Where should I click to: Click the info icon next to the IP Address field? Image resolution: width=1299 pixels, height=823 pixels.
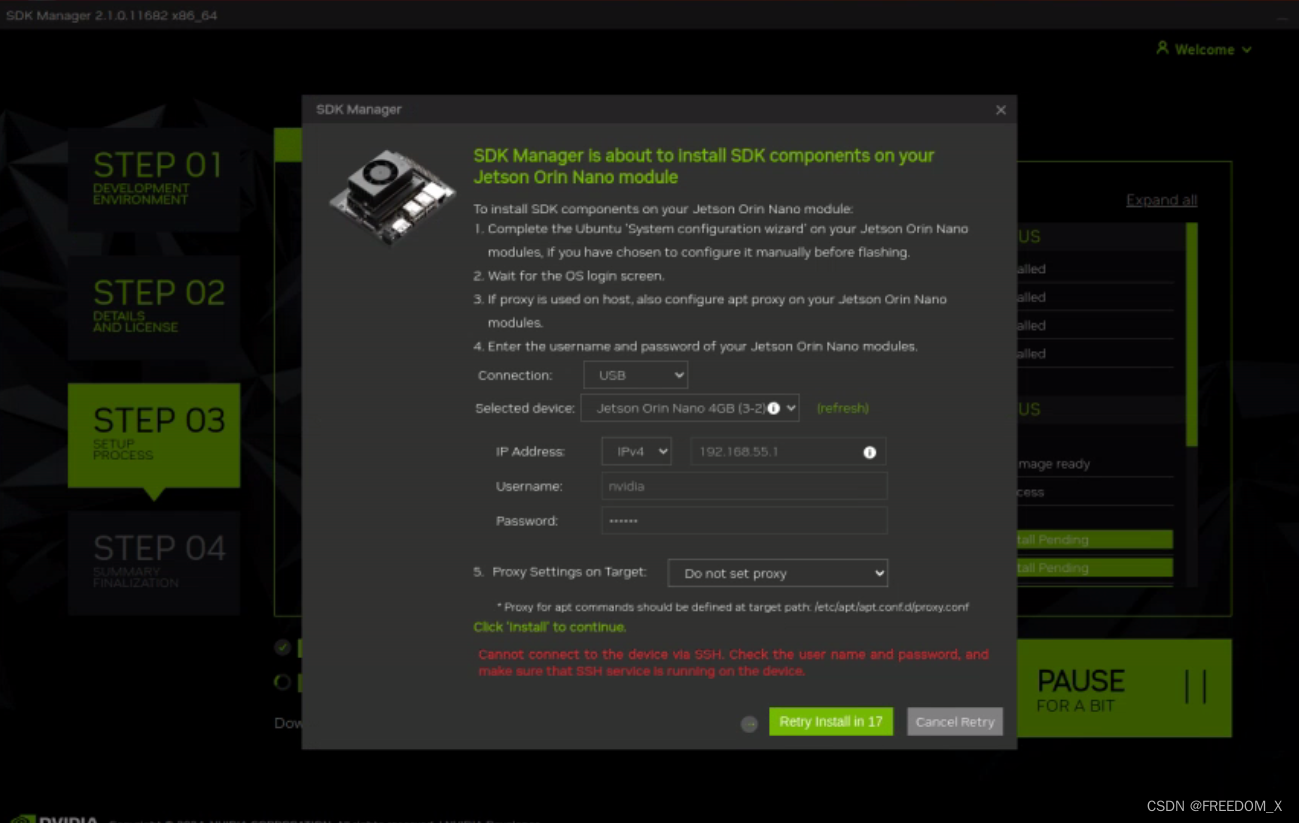[x=870, y=451]
